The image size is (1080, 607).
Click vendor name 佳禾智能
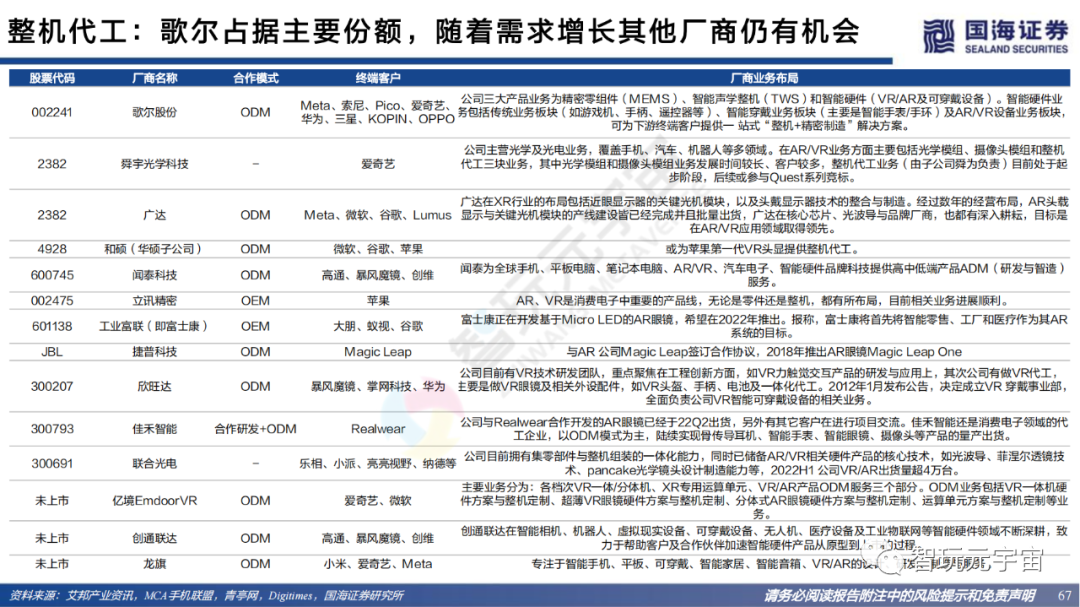[x=154, y=429]
